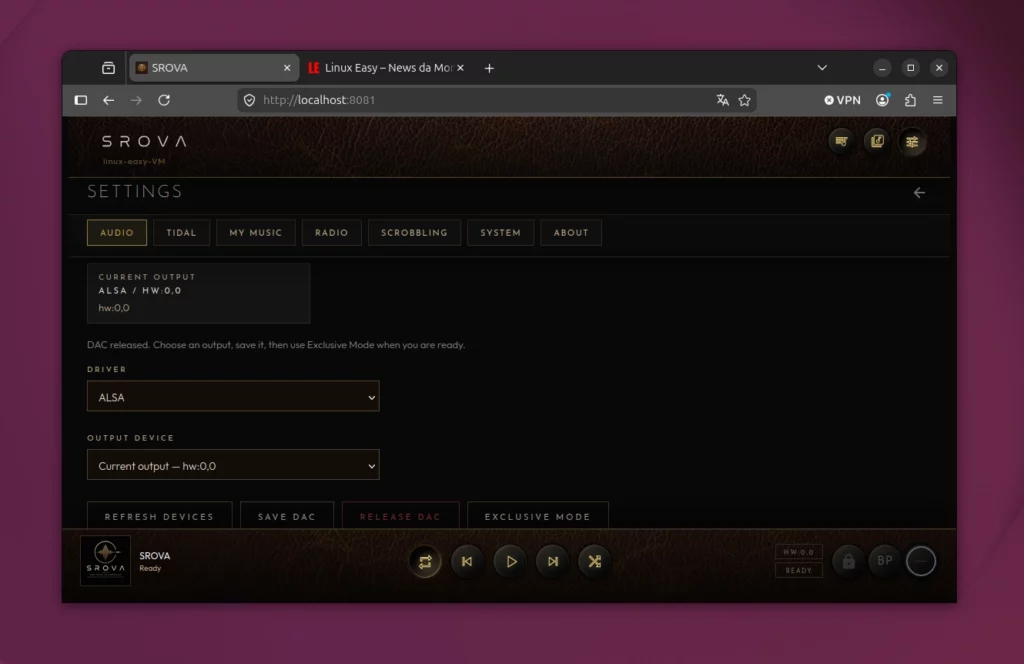Open the My Music settings tab

255,232
